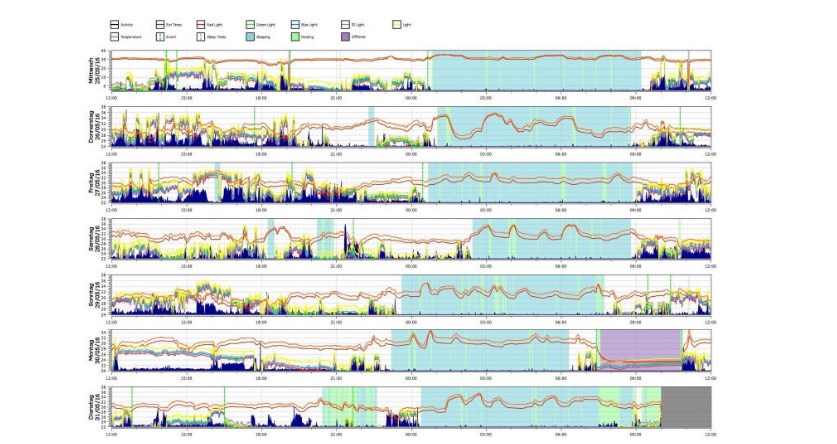Click the Ext Temp. legend swatch
The height and width of the screenshot is (444, 837).
click(160, 25)
